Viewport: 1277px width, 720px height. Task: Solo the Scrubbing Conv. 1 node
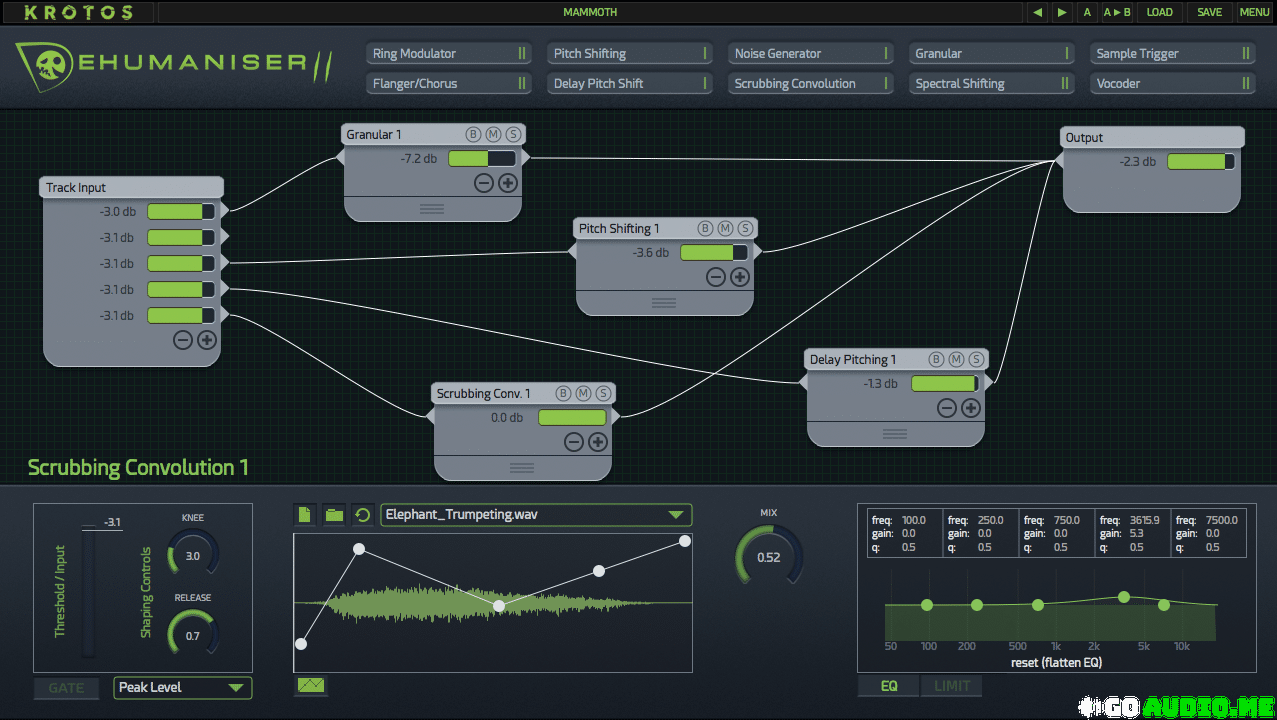603,394
